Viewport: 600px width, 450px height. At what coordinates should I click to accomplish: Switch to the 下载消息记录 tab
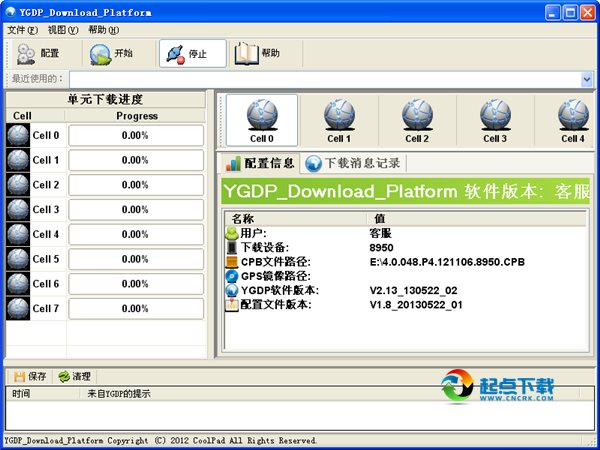click(352, 163)
